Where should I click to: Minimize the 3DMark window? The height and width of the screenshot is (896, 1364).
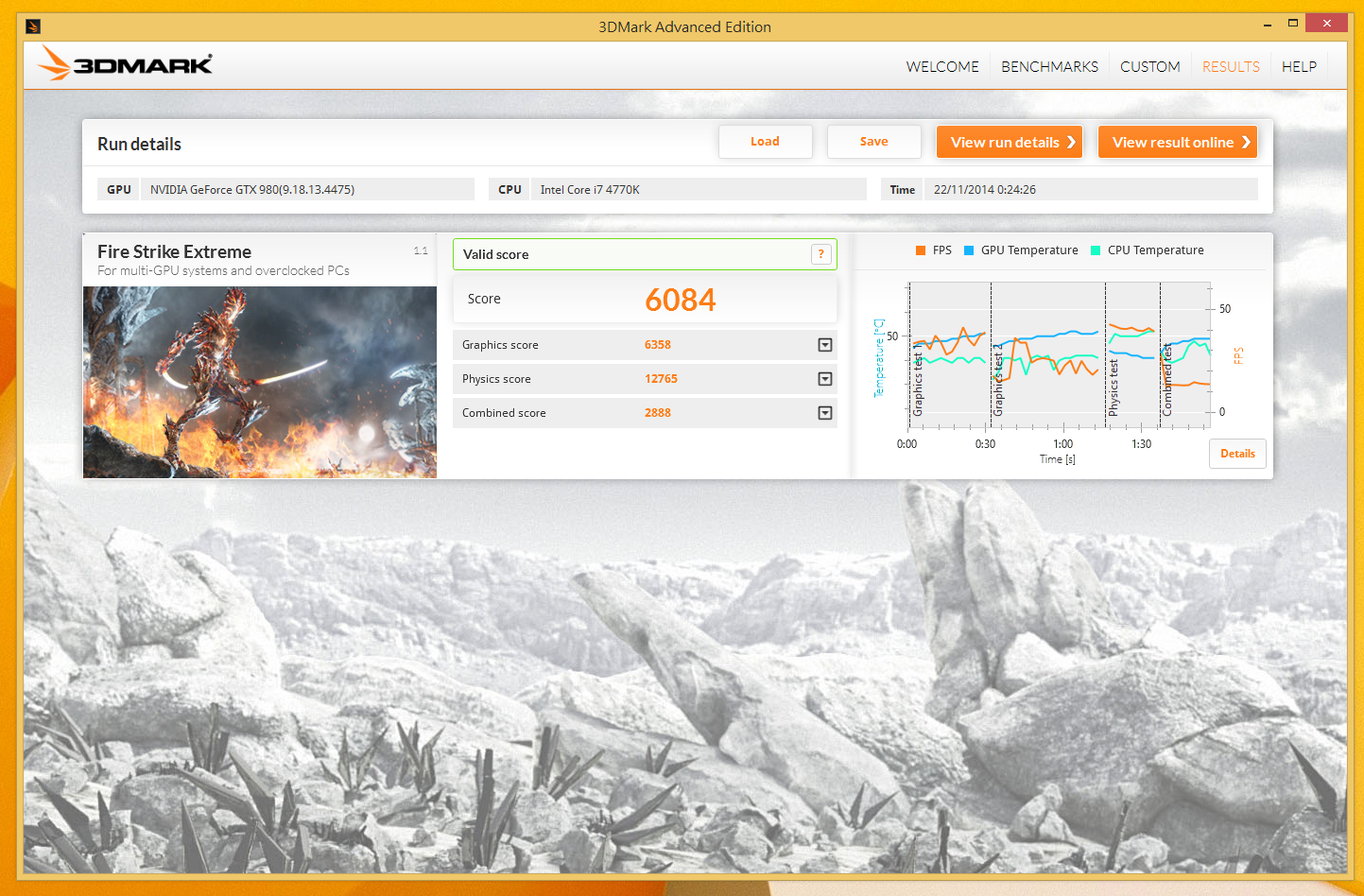(1268, 23)
